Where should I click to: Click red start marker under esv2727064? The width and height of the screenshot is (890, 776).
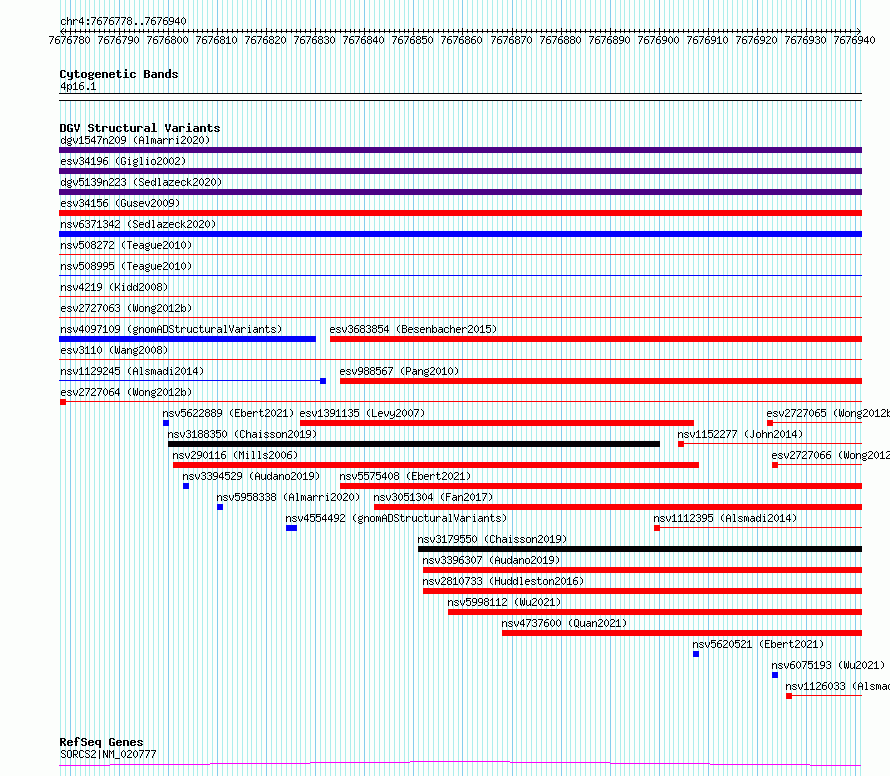pyautogui.click(x=63, y=402)
